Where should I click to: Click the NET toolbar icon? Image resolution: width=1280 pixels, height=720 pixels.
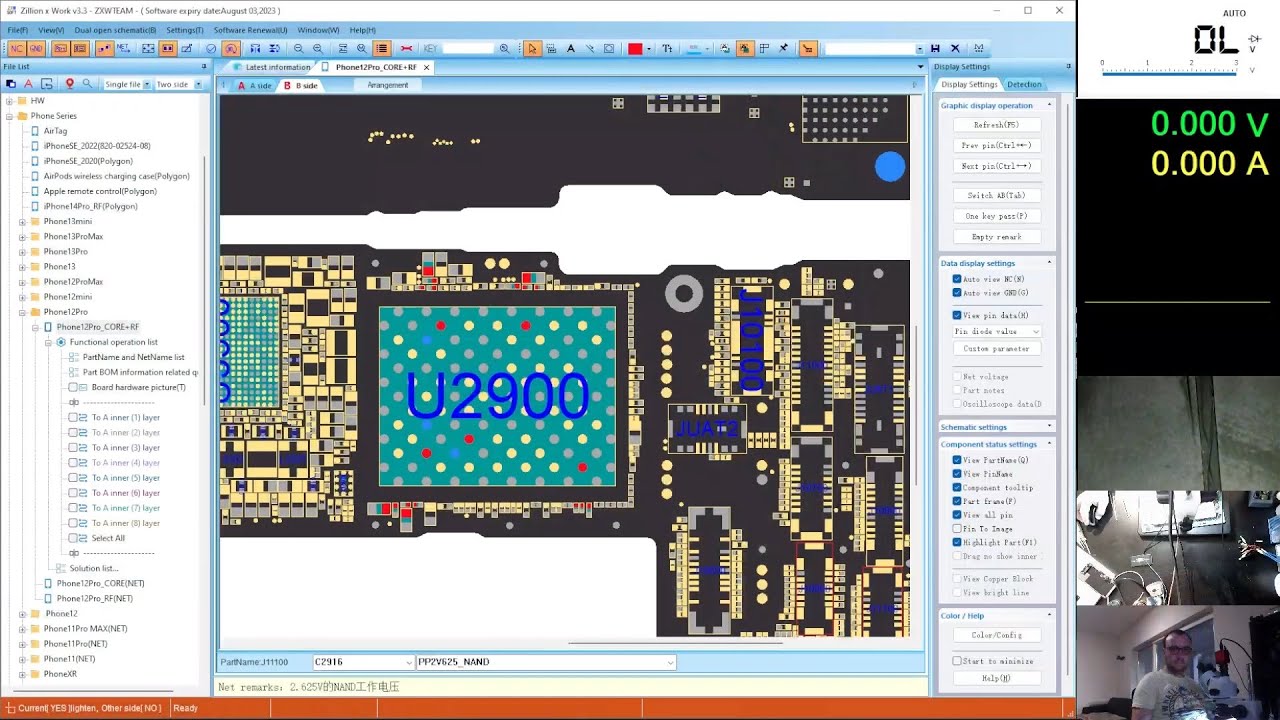123,48
